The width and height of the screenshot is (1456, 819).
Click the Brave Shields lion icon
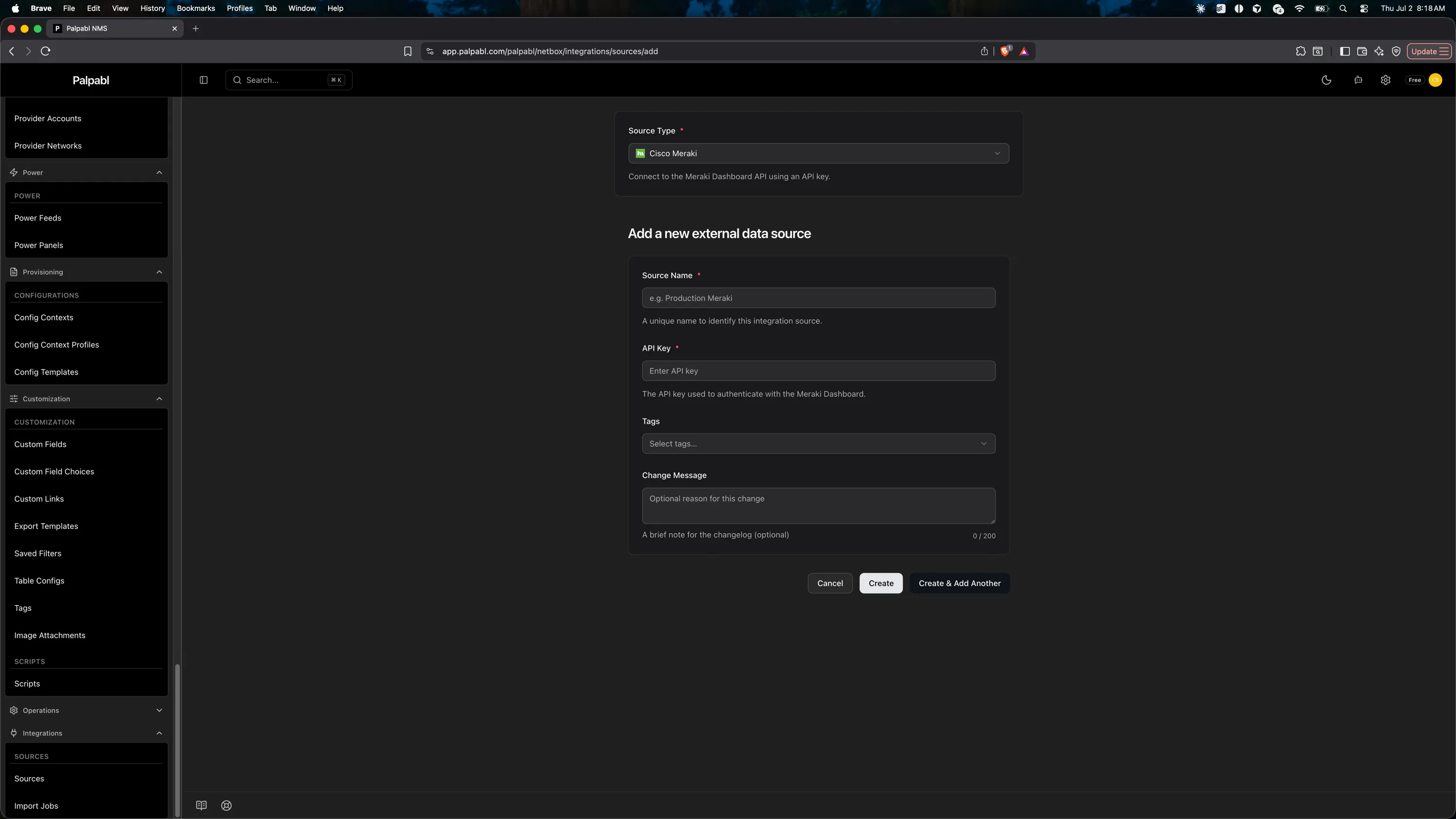tap(1005, 51)
